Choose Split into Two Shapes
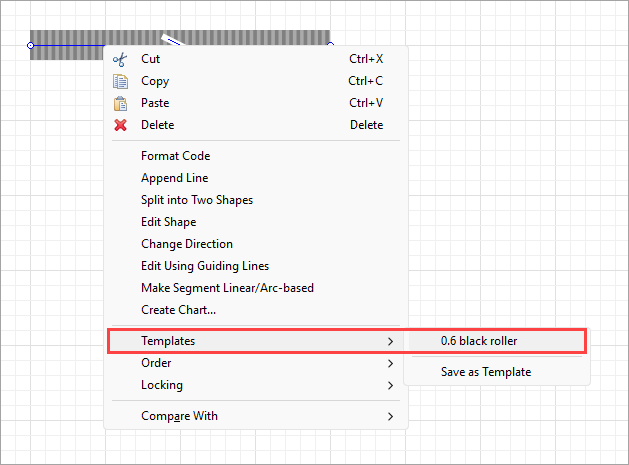The width and height of the screenshot is (629, 465). tap(196, 200)
